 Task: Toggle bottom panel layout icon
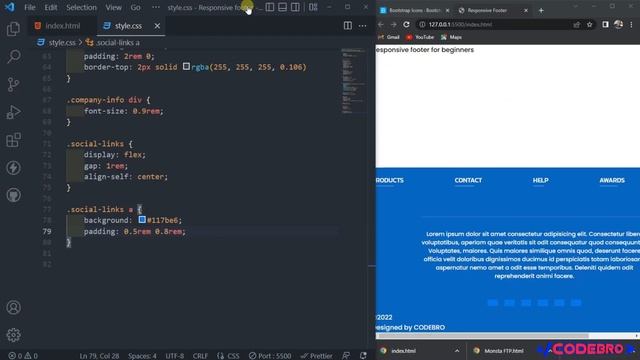282,7
